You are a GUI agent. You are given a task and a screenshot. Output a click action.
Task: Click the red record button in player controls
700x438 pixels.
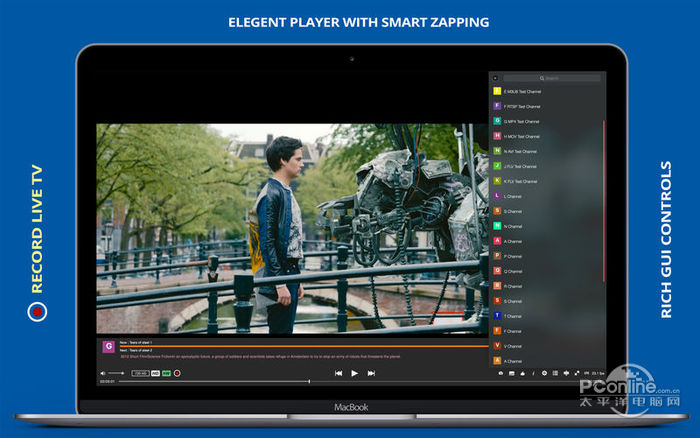click(177, 373)
